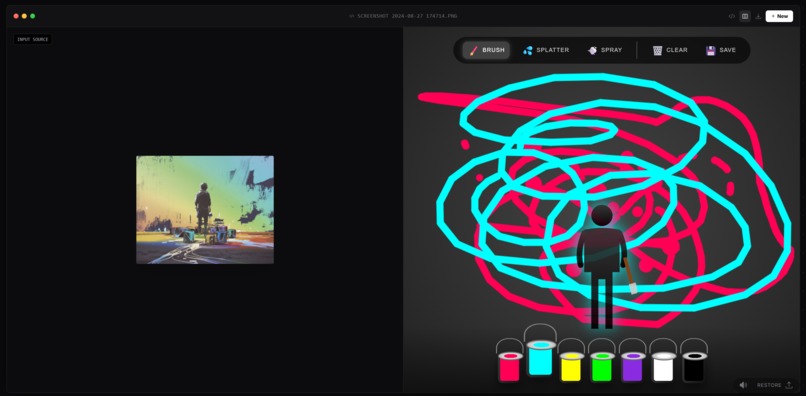
Task: Pick the red paint bucket
Action: pyautogui.click(x=509, y=361)
